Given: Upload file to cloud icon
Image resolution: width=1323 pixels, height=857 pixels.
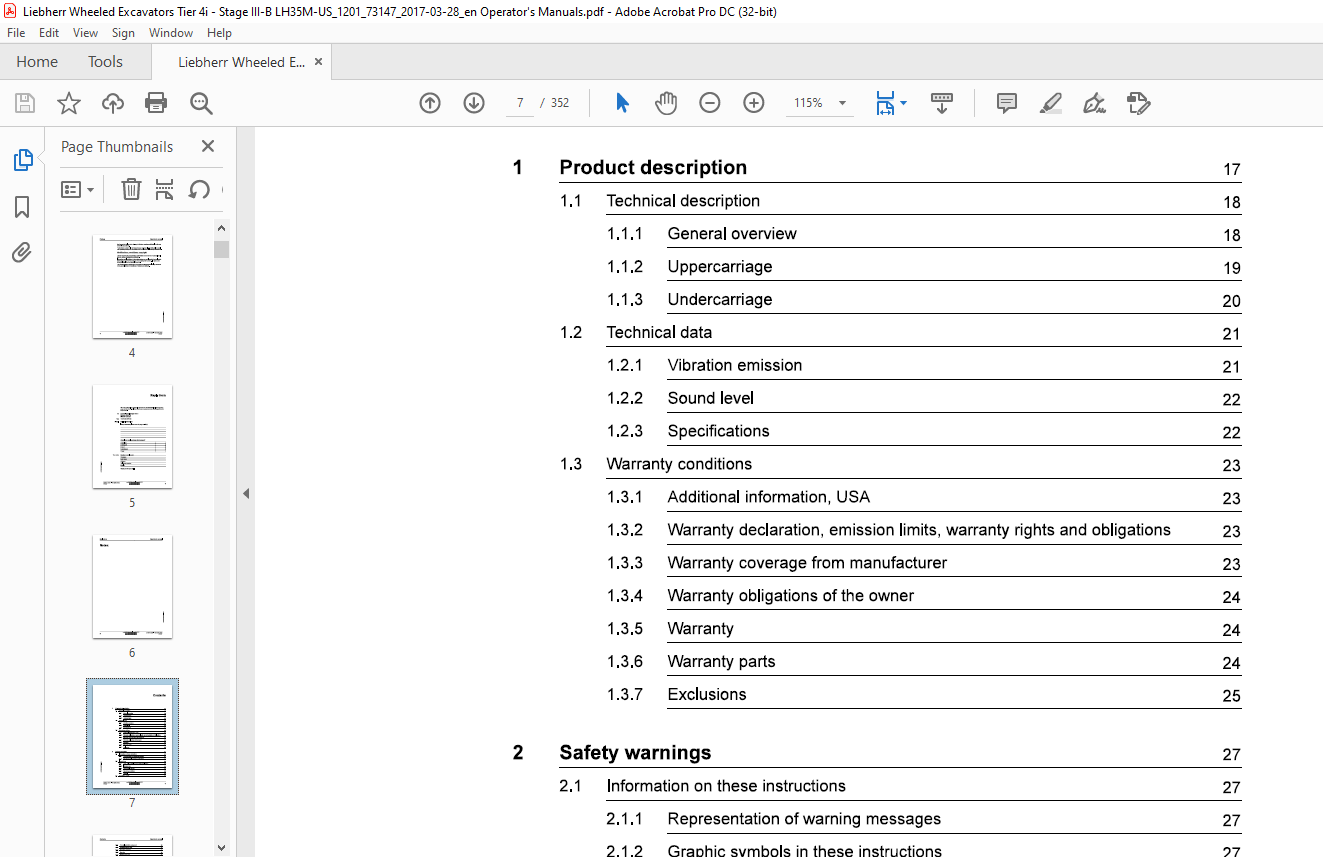Looking at the screenshot, I should [113, 103].
